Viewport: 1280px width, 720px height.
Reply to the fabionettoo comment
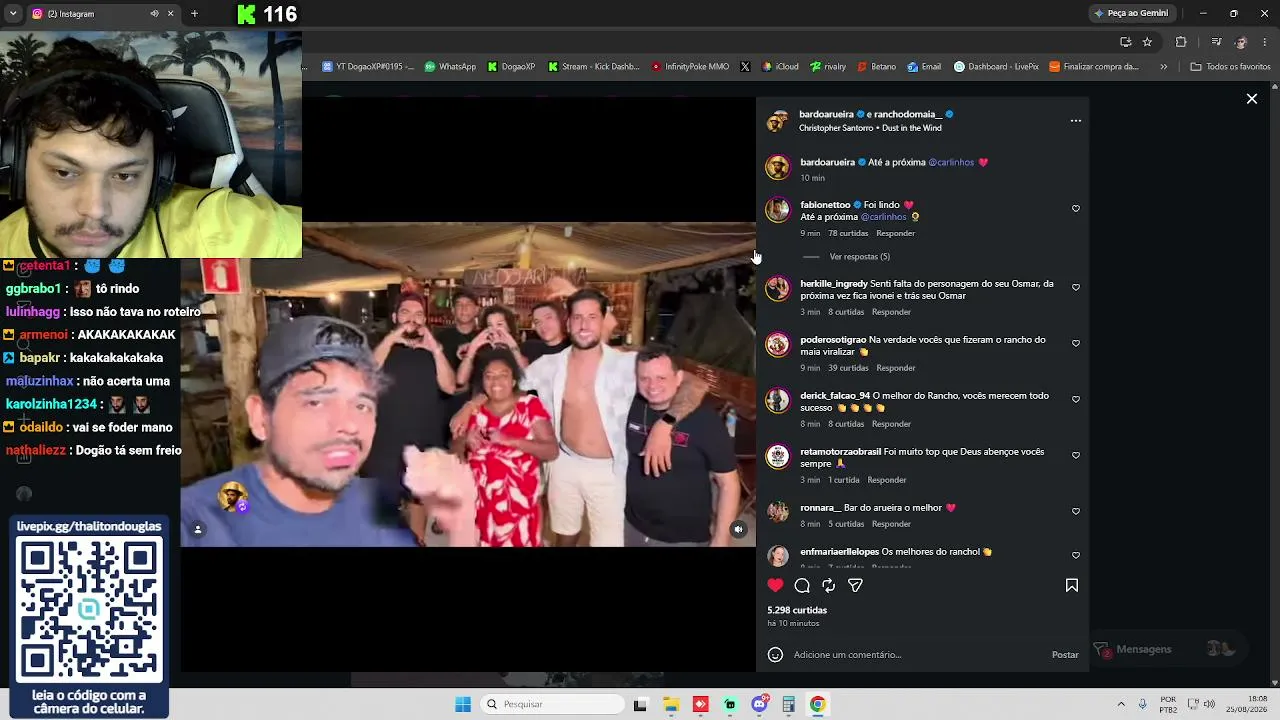point(896,233)
